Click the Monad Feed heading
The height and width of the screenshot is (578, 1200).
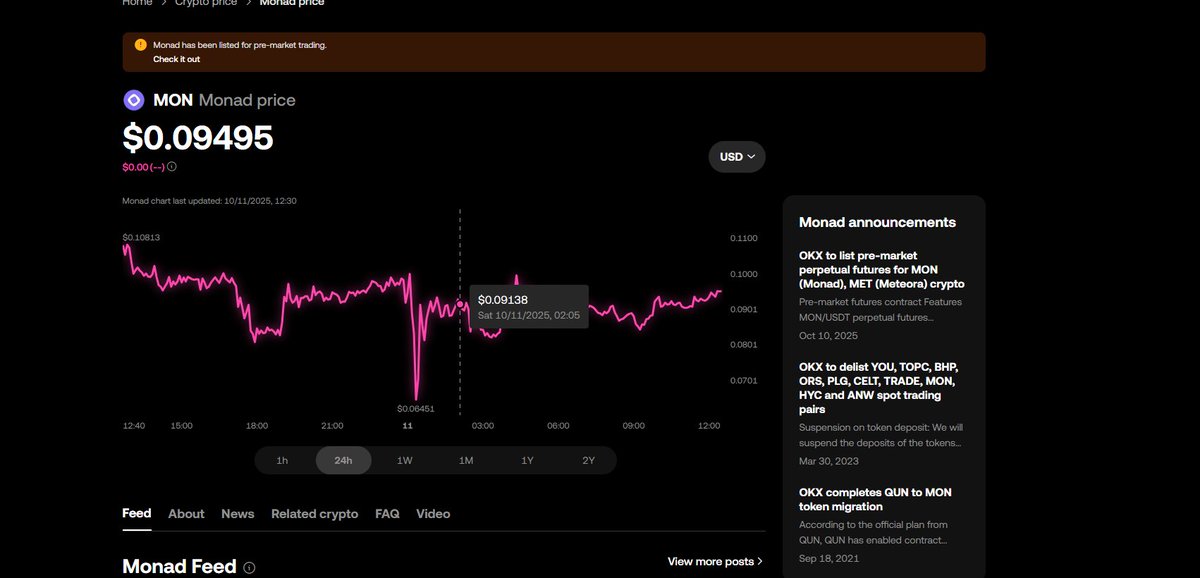[x=179, y=567]
